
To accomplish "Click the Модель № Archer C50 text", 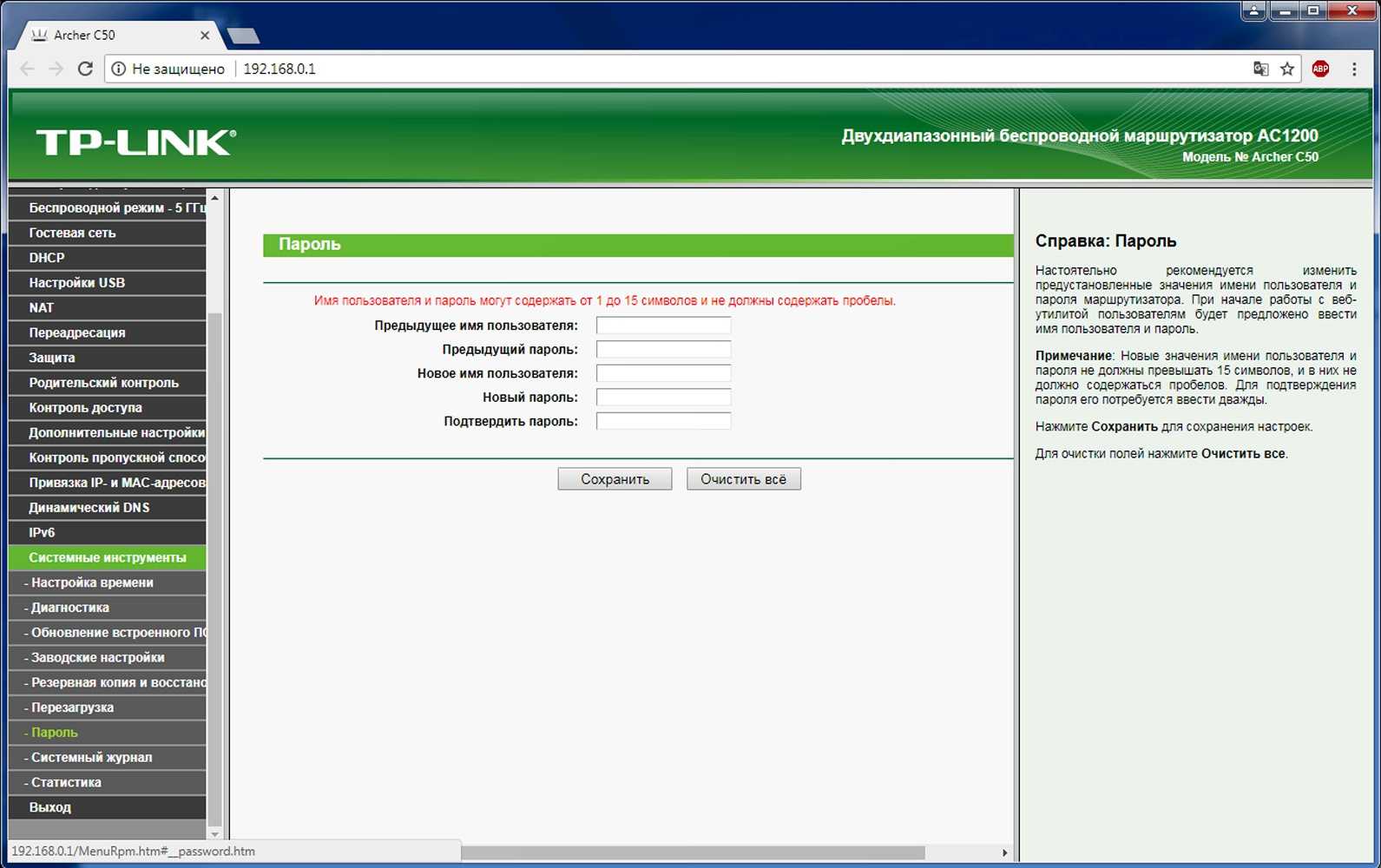I will [x=1250, y=157].
